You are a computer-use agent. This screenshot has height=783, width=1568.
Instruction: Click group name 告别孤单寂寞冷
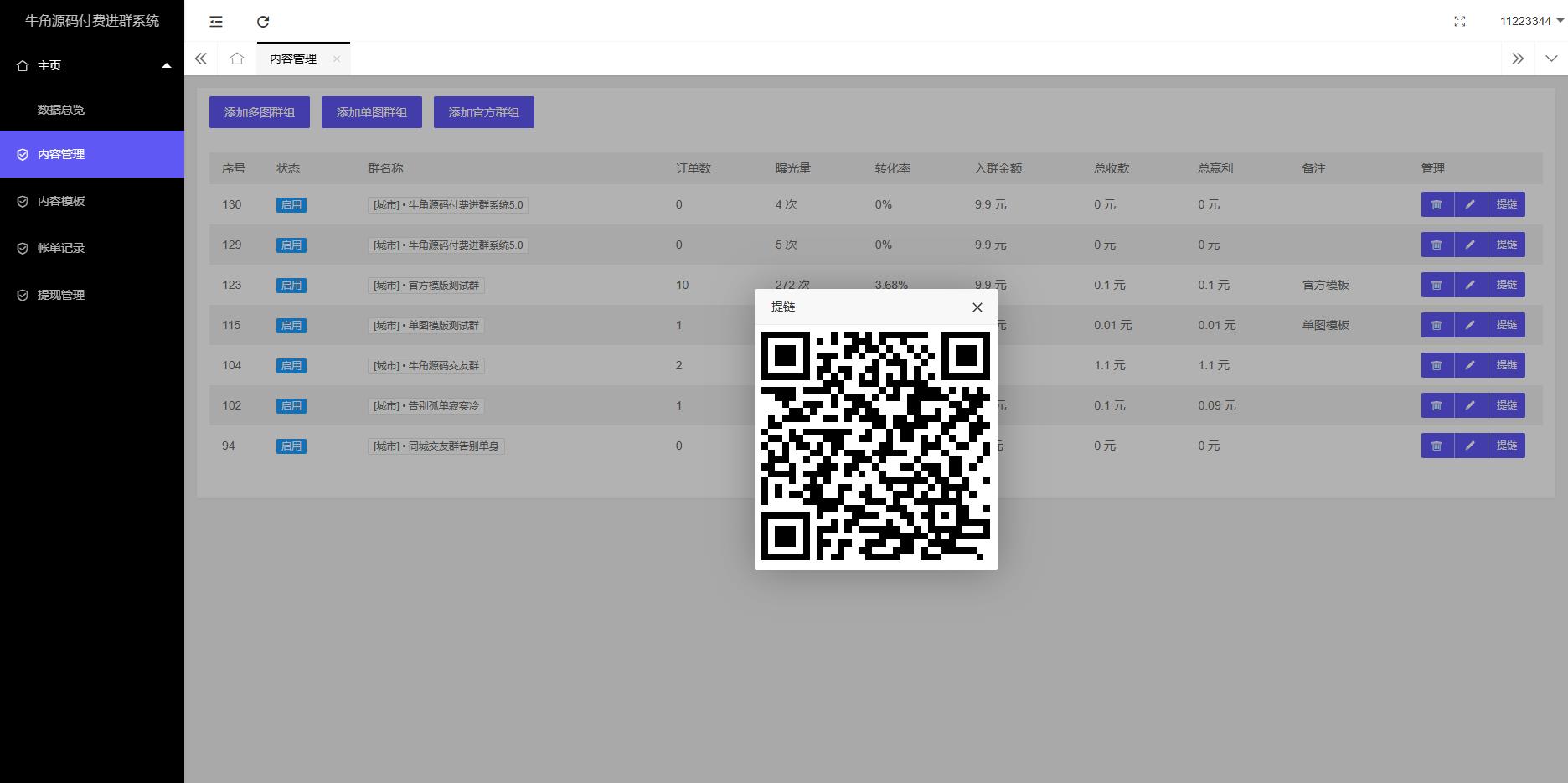tap(426, 406)
